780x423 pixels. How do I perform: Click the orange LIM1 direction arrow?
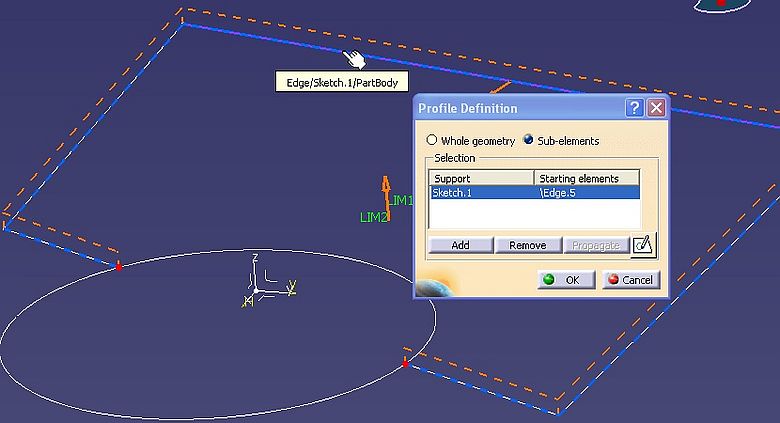385,191
